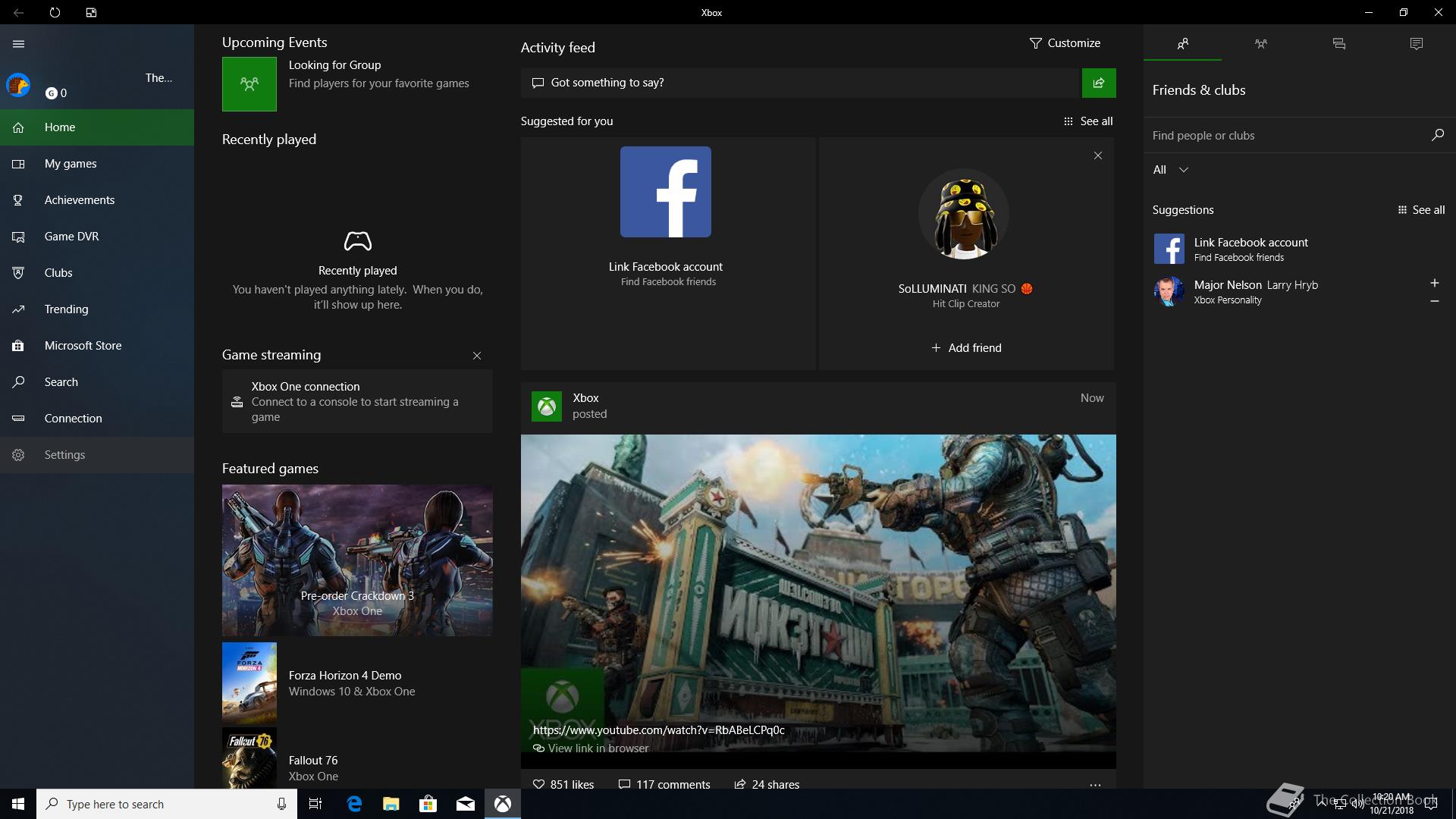
Task: Open Major Nelson profile avatar
Action: point(1169,291)
